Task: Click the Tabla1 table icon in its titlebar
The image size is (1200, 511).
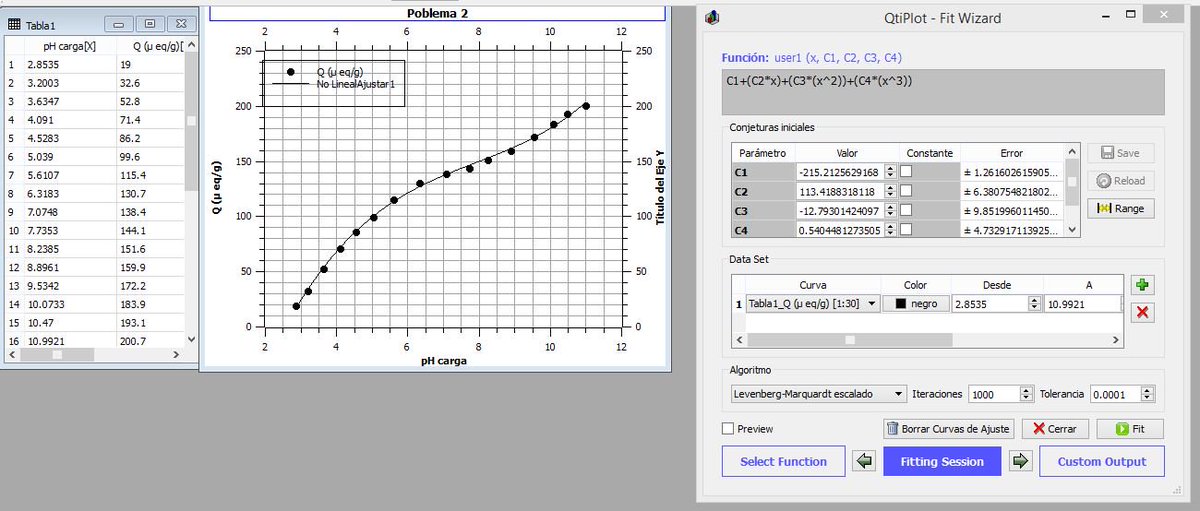Action: pos(14,24)
